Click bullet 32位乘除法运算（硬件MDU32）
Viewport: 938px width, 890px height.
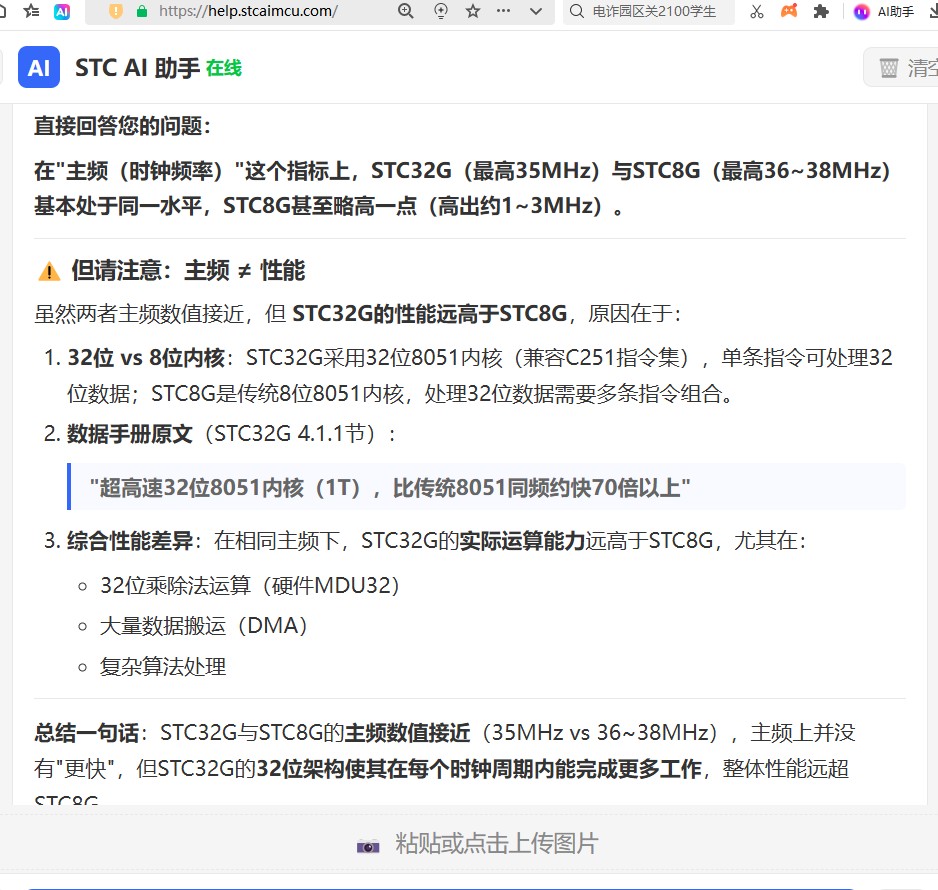250,586
